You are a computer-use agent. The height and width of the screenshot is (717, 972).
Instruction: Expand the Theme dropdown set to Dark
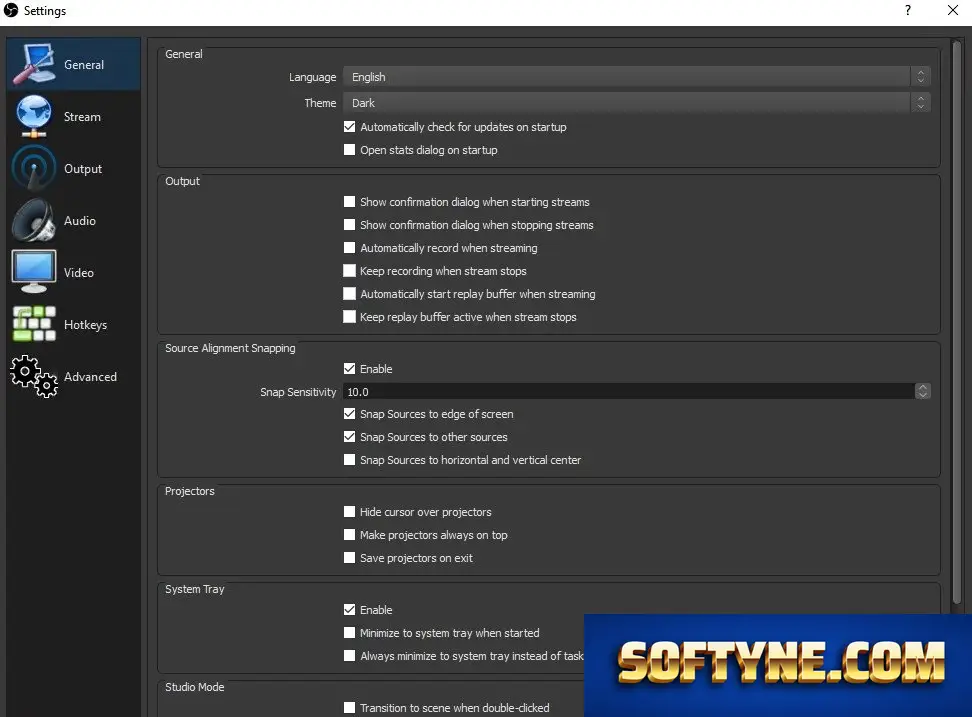pyautogui.click(x=637, y=103)
